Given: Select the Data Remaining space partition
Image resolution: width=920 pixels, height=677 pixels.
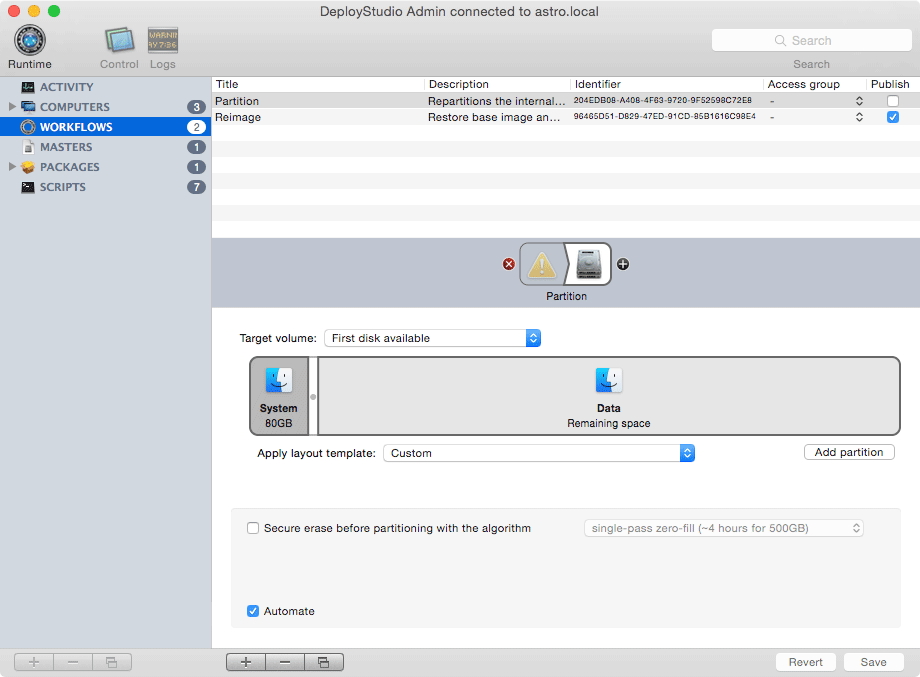Looking at the screenshot, I should pos(608,396).
